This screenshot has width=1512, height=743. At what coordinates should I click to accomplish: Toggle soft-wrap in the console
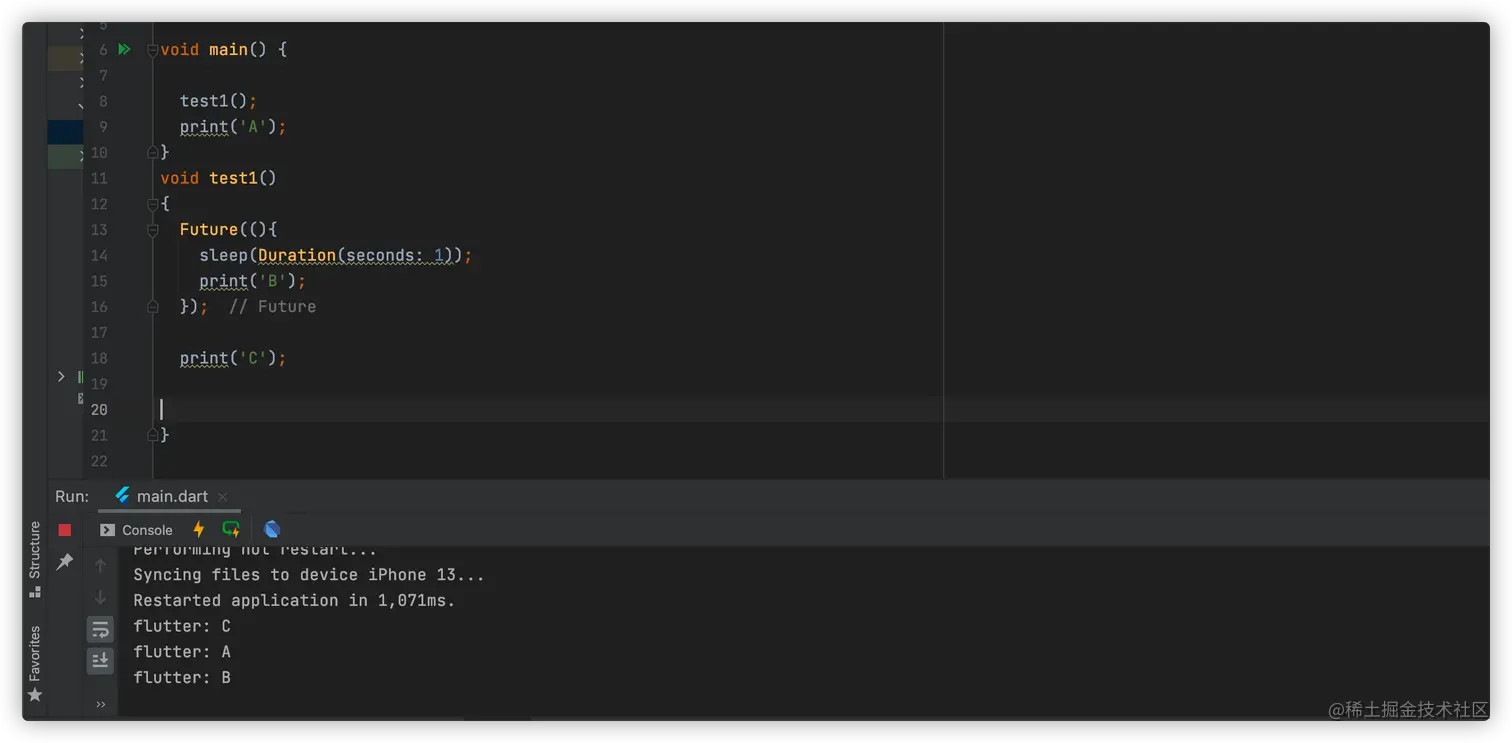100,630
